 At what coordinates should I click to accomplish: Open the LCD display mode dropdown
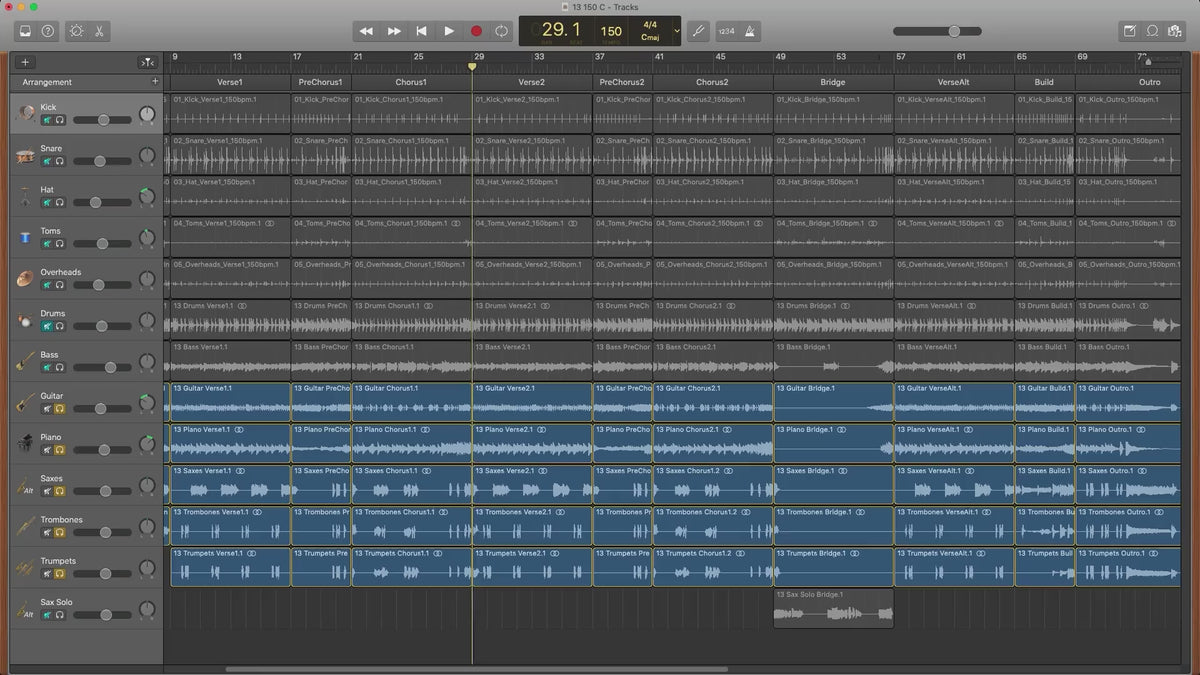tap(677, 31)
